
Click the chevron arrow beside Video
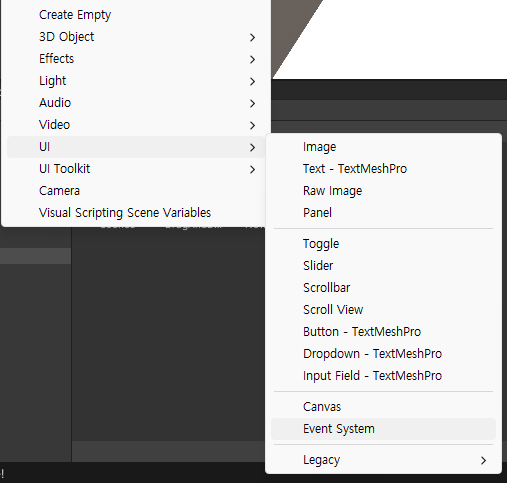point(253,125)
